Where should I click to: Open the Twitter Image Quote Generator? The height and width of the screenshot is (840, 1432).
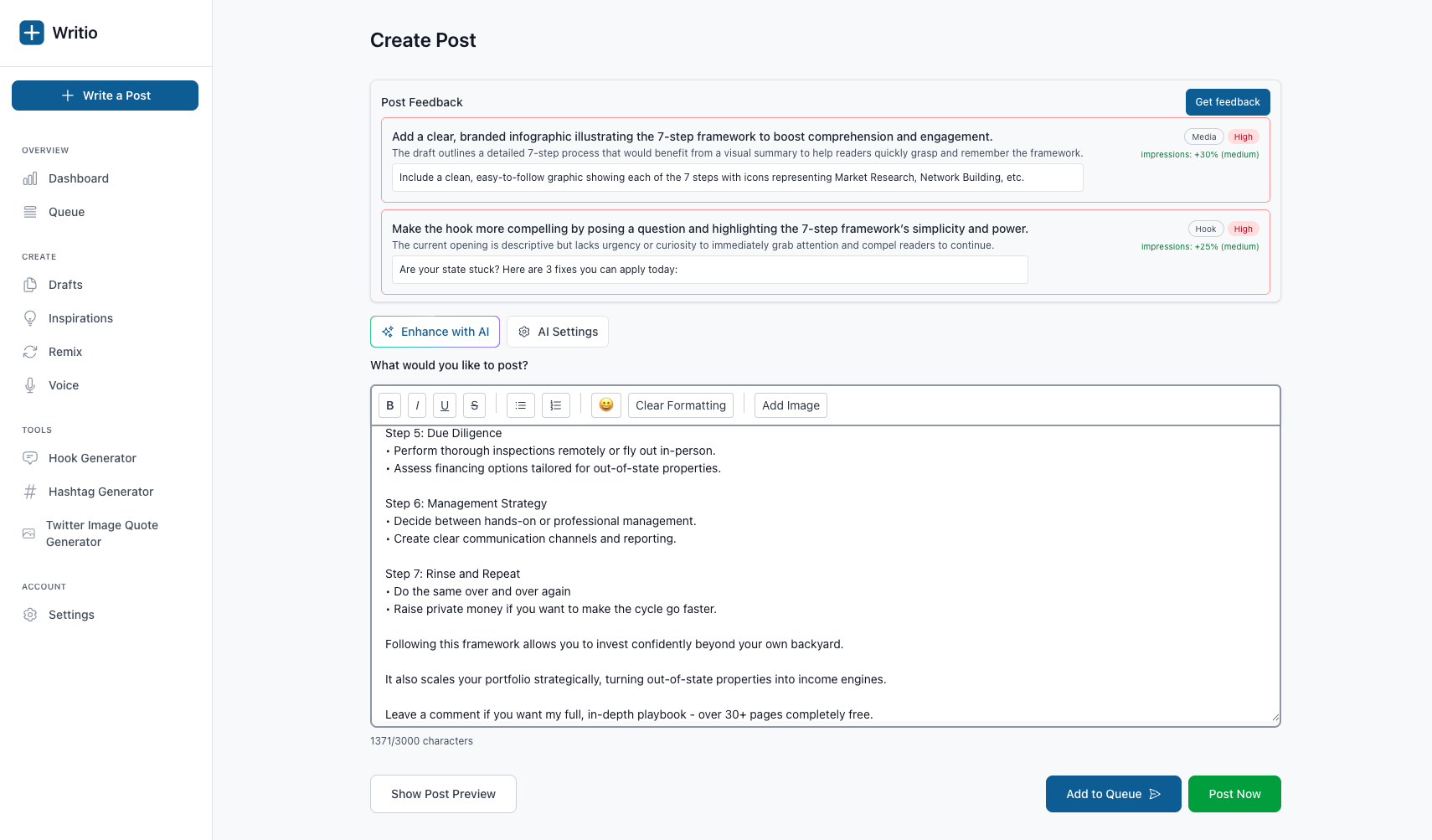tap(101, 533)
